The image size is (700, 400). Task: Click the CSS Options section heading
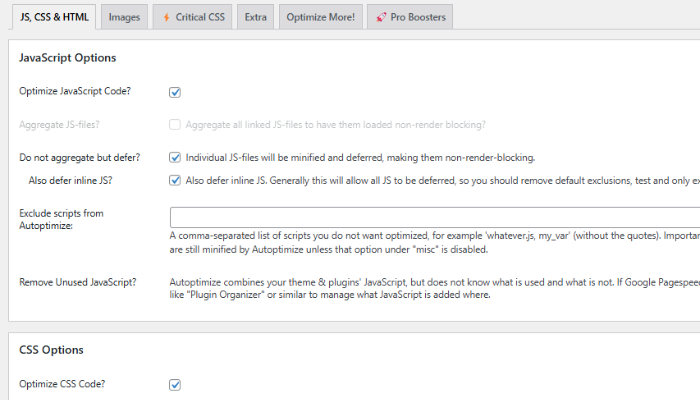pos(51,350)
